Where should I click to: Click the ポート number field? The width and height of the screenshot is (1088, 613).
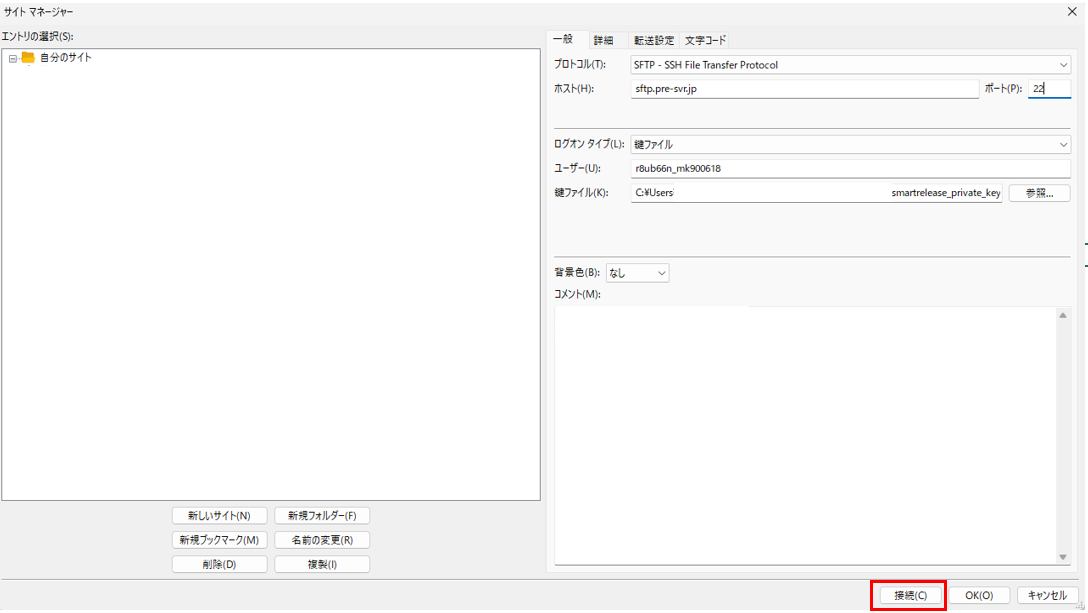(x=1049, y=89)
